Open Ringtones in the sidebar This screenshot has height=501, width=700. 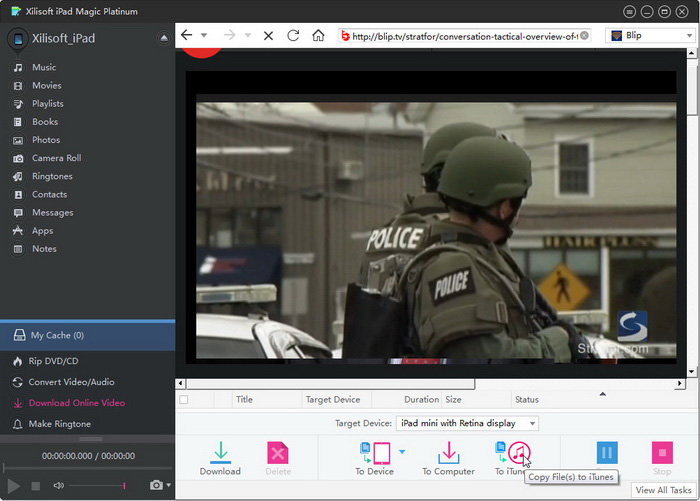pyautogui.click(x=52, y=176)
